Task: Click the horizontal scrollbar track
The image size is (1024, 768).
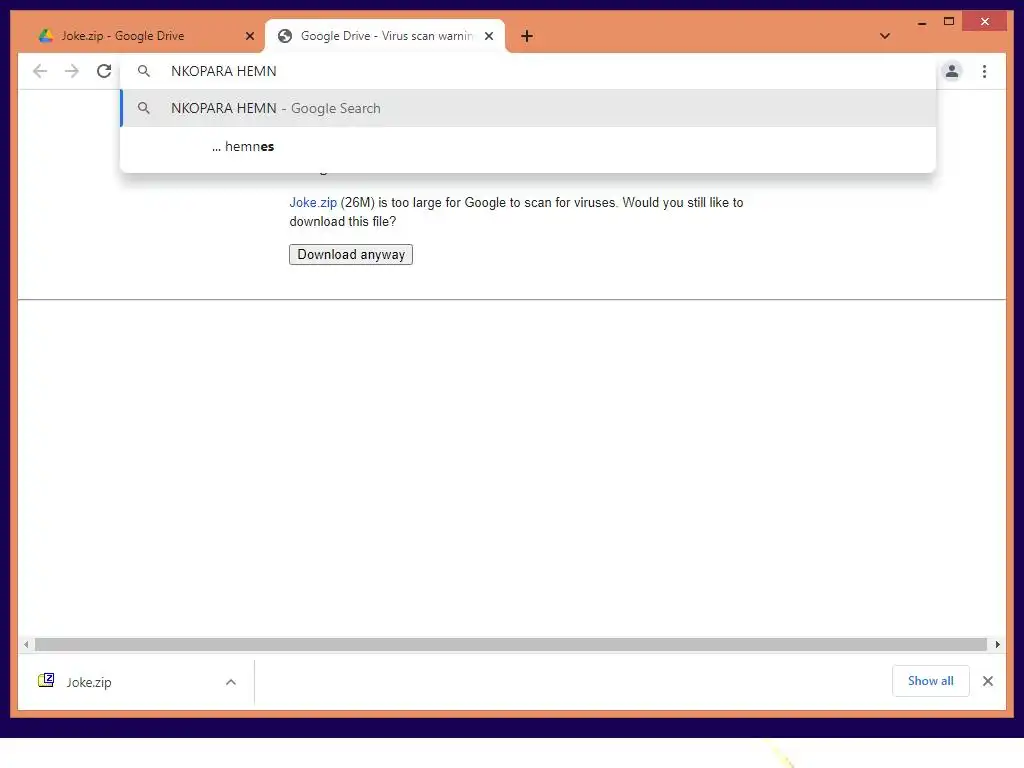Action: (x=511, y=645)
